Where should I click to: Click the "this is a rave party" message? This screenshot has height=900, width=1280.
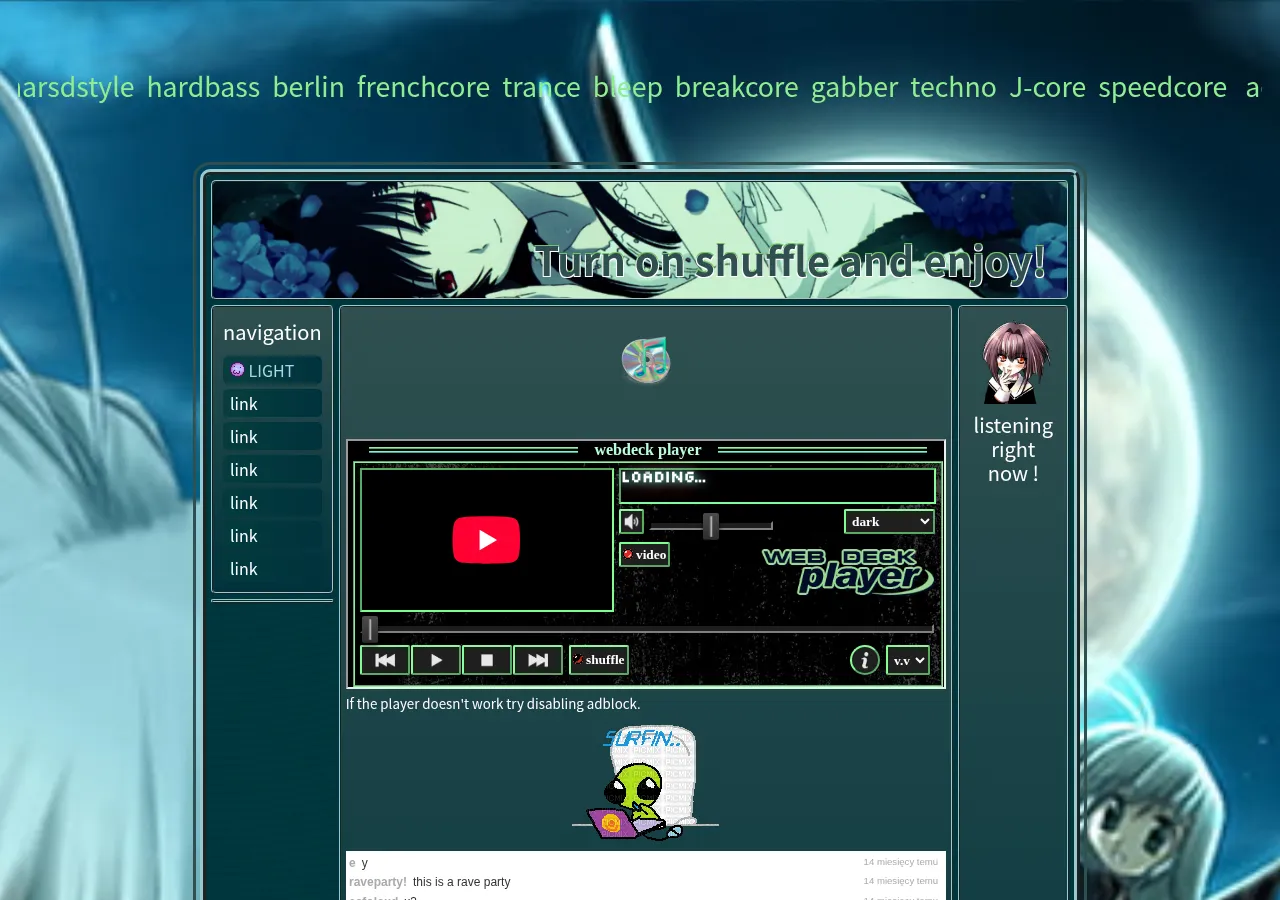point(461,882)
